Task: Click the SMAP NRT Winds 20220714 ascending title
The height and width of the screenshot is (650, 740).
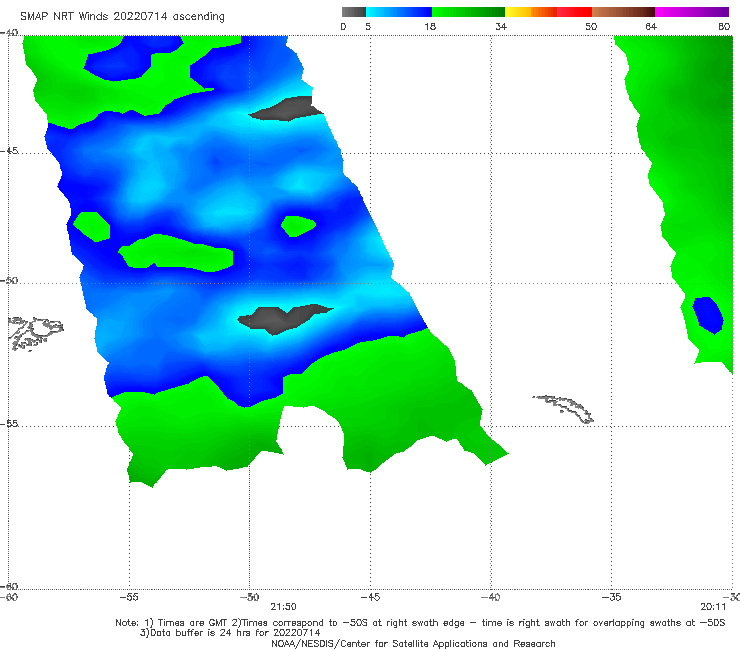Action: [122, 16]
